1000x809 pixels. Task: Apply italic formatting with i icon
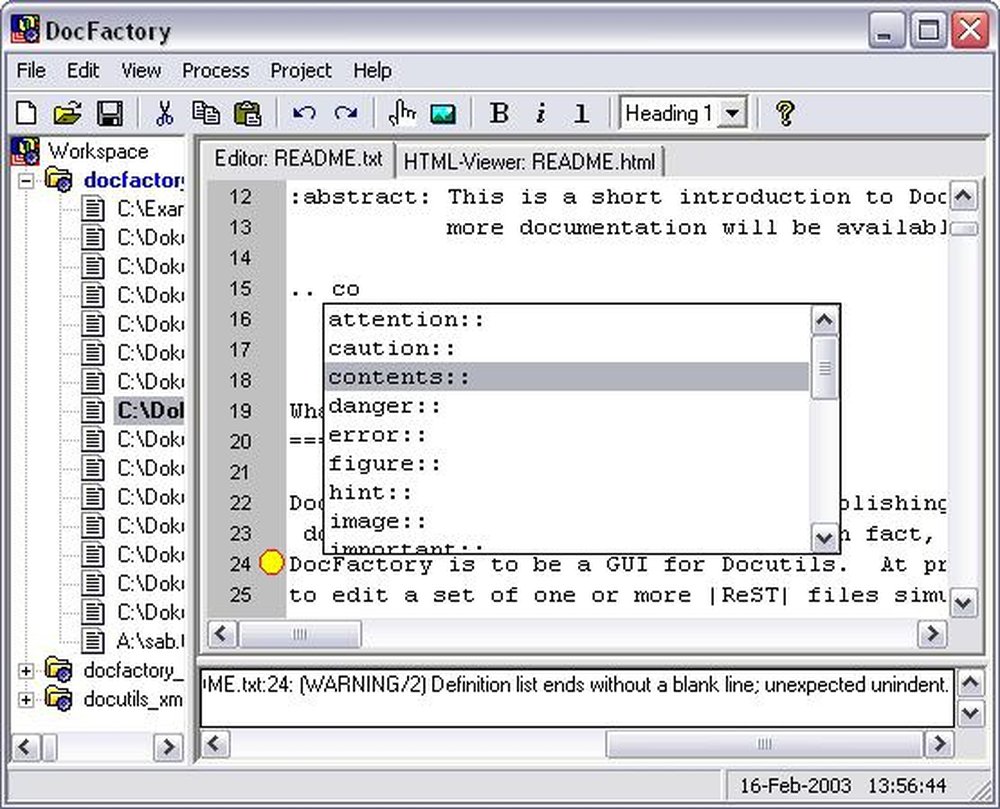(541, 113)
